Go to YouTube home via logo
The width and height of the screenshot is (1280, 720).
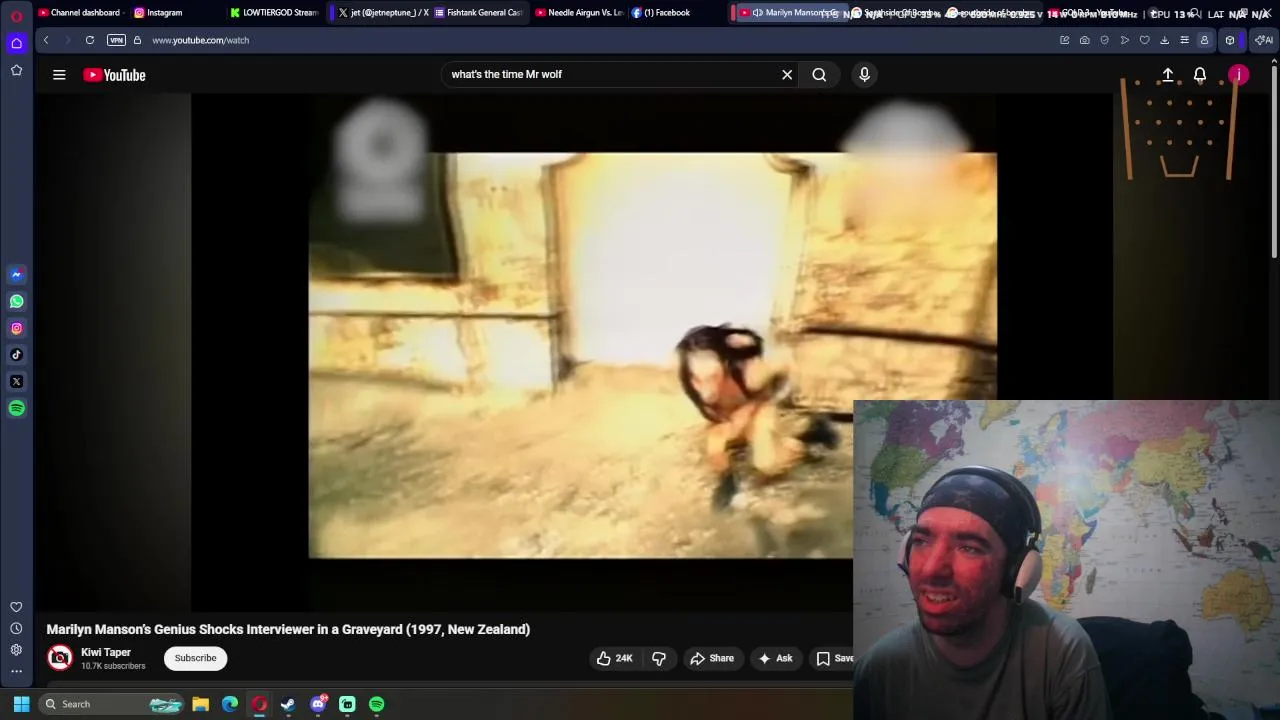click(x=114, y=75)
